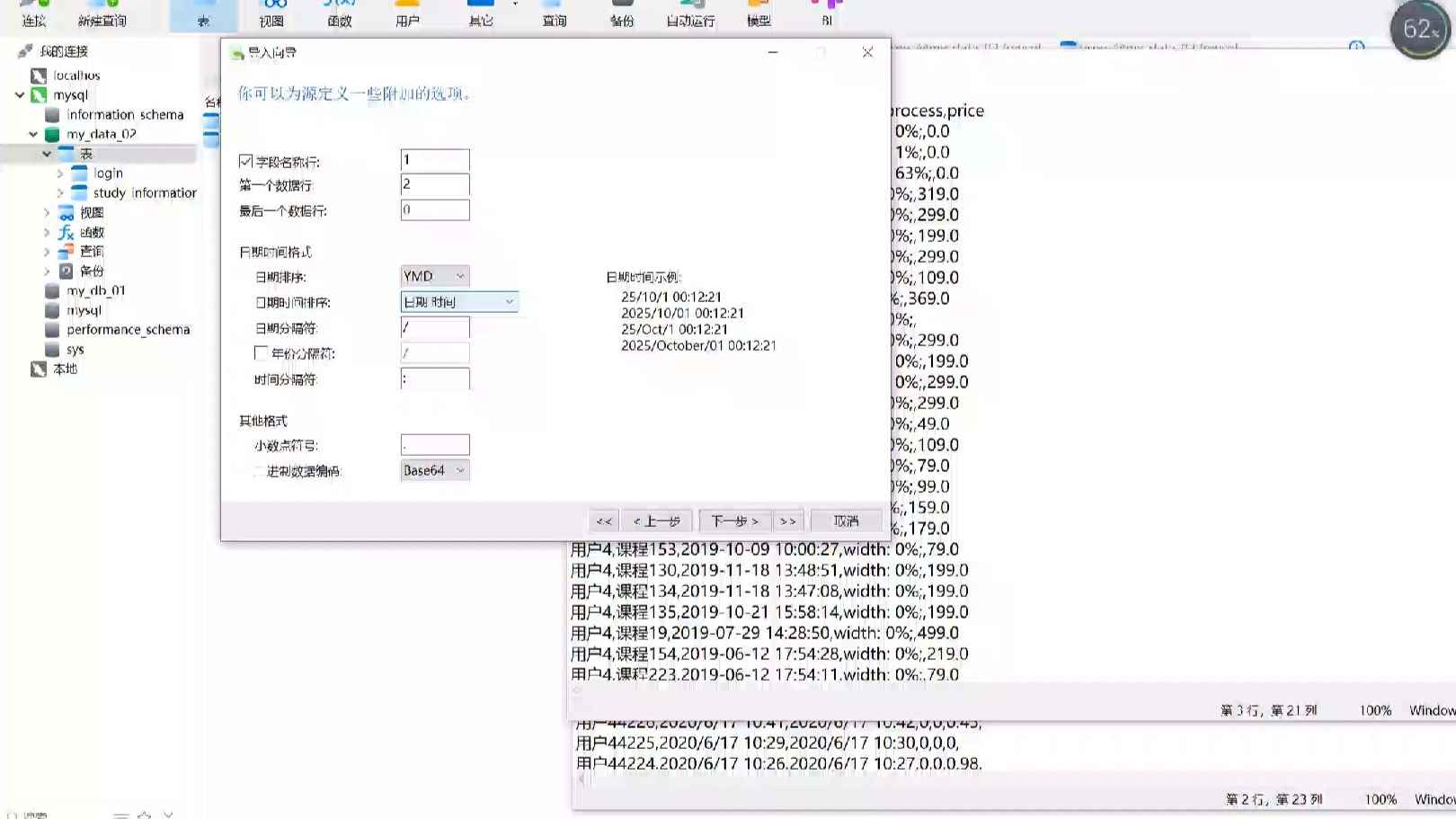Open the 新建查询 (New Query) toolbar item
Viewport: 1456px width, 819px height.
[102, 13]
